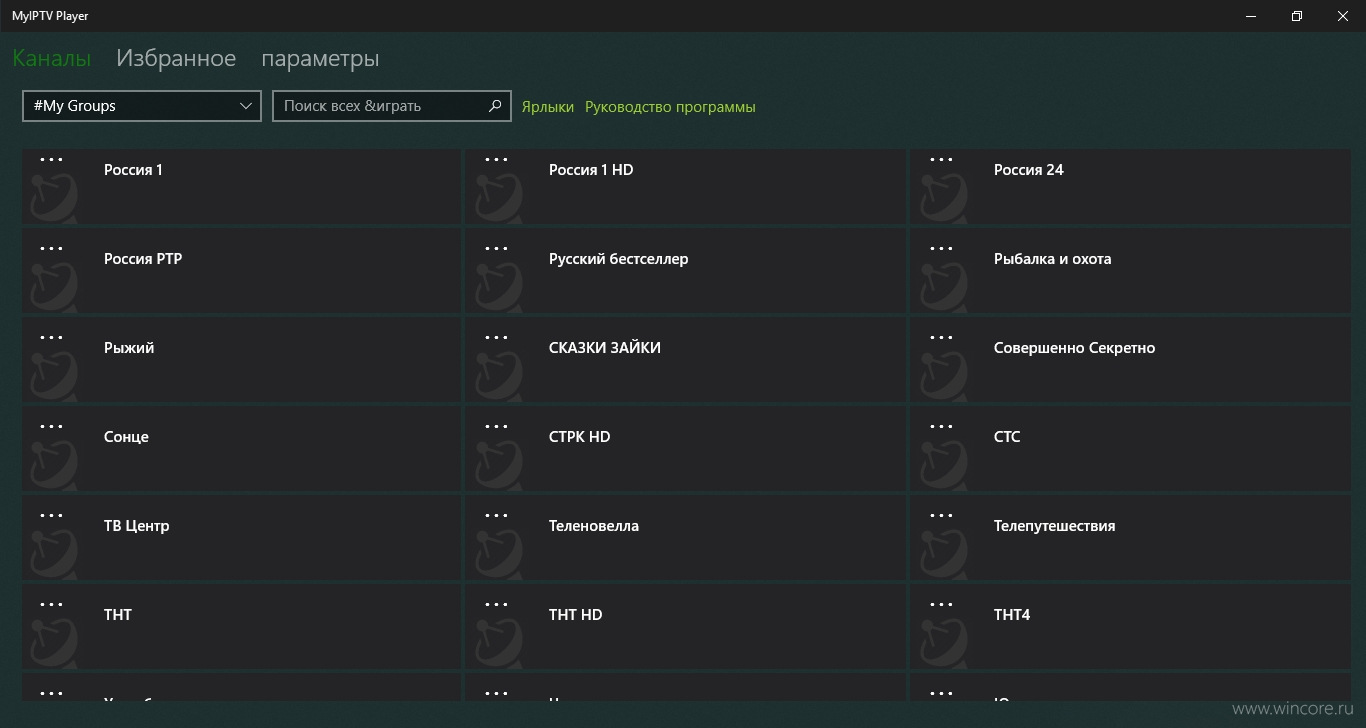Open the three-dot menu for Рыжий

point(51,338)
